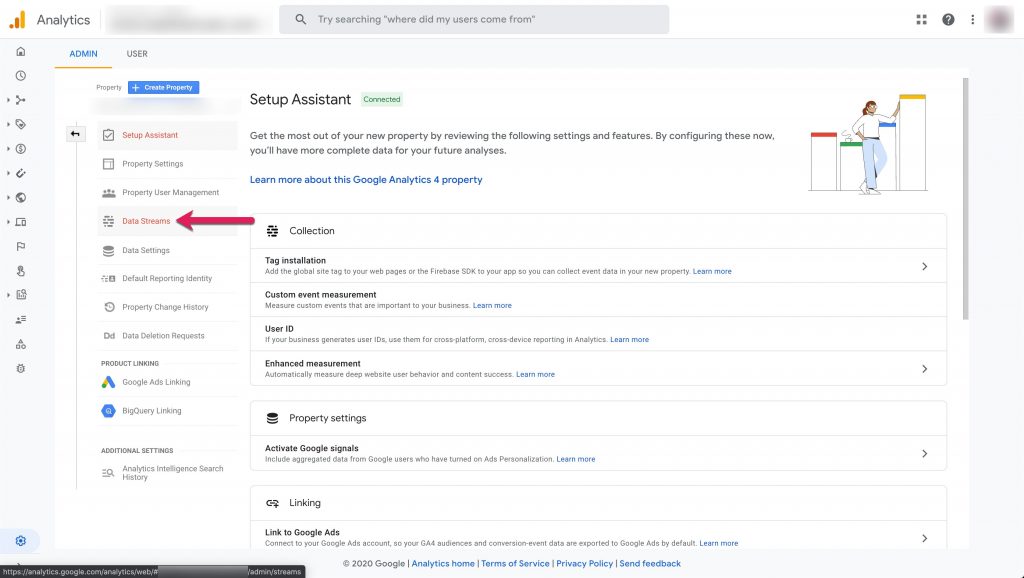The image size is (1024, 578).
Task: Click Learn more under User ID
Action: tap(629, 340)
